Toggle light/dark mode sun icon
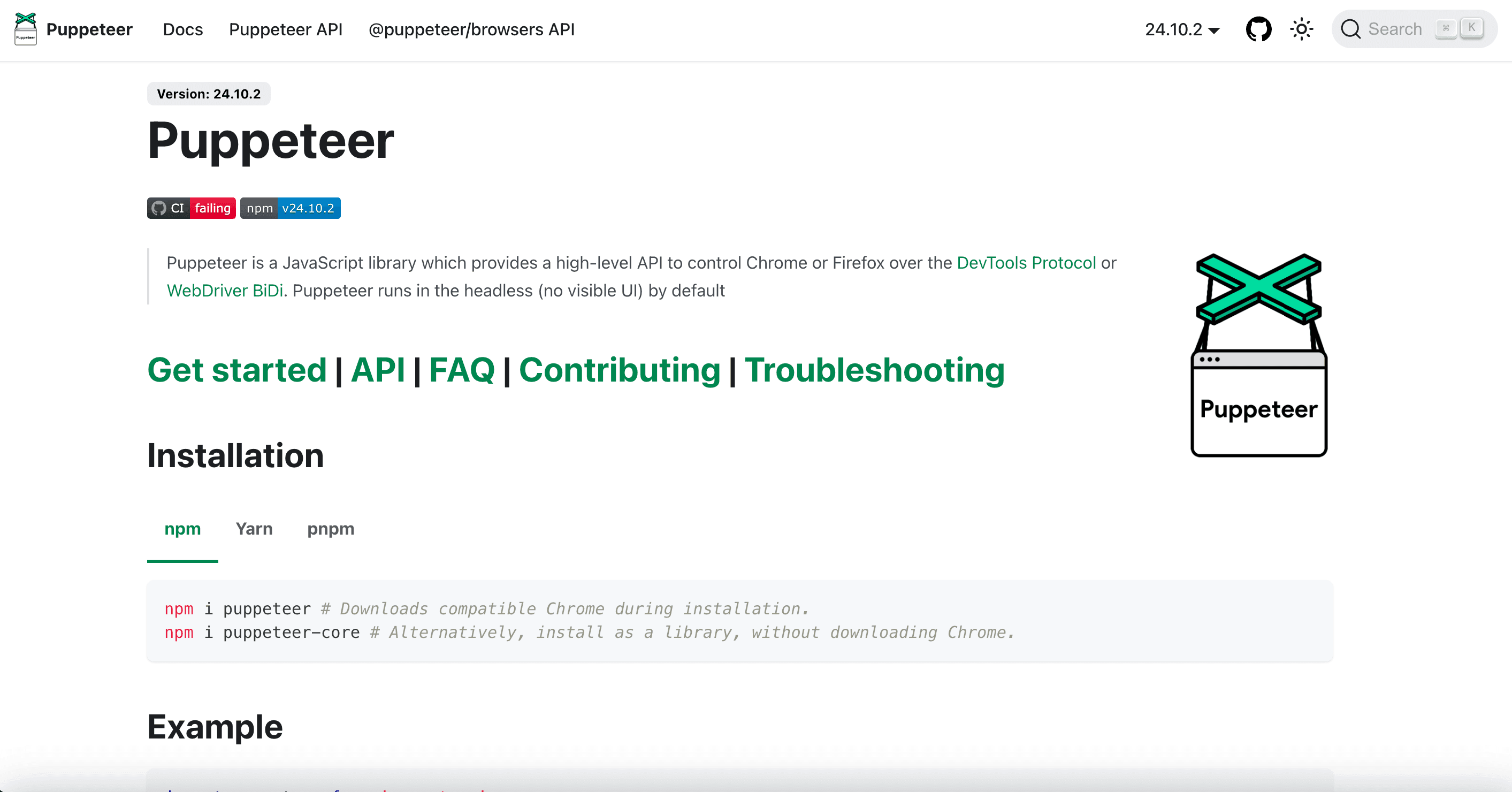Screen dimensions: 1512x792 (1301, 29)
